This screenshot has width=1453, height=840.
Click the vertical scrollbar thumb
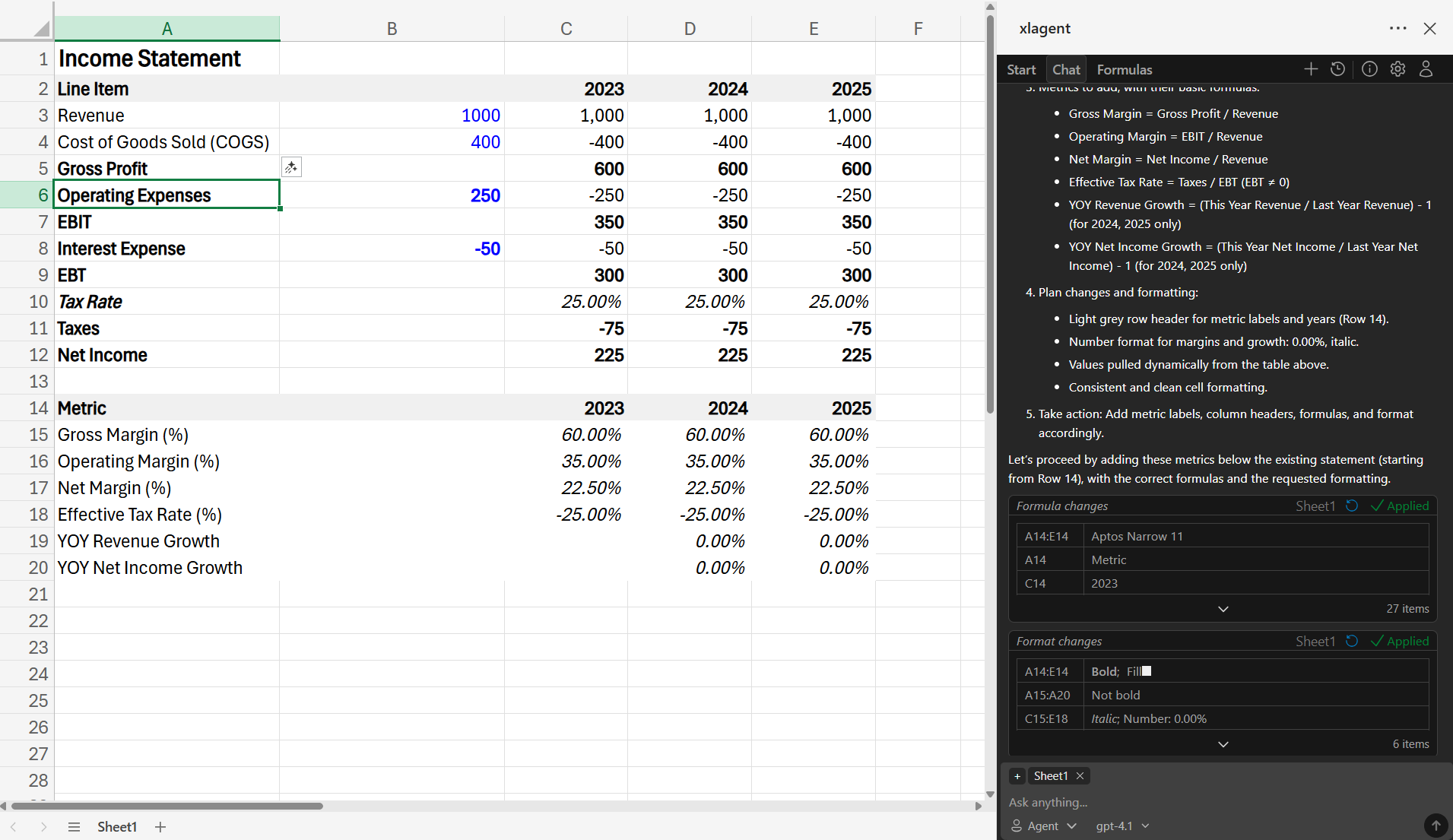[990, 213]
